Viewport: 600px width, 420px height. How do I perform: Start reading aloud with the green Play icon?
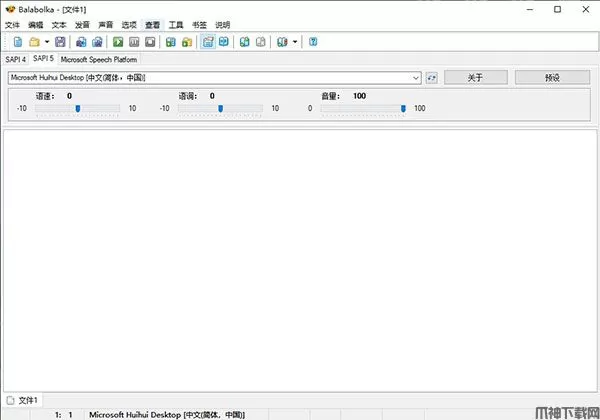coord(118,42)
